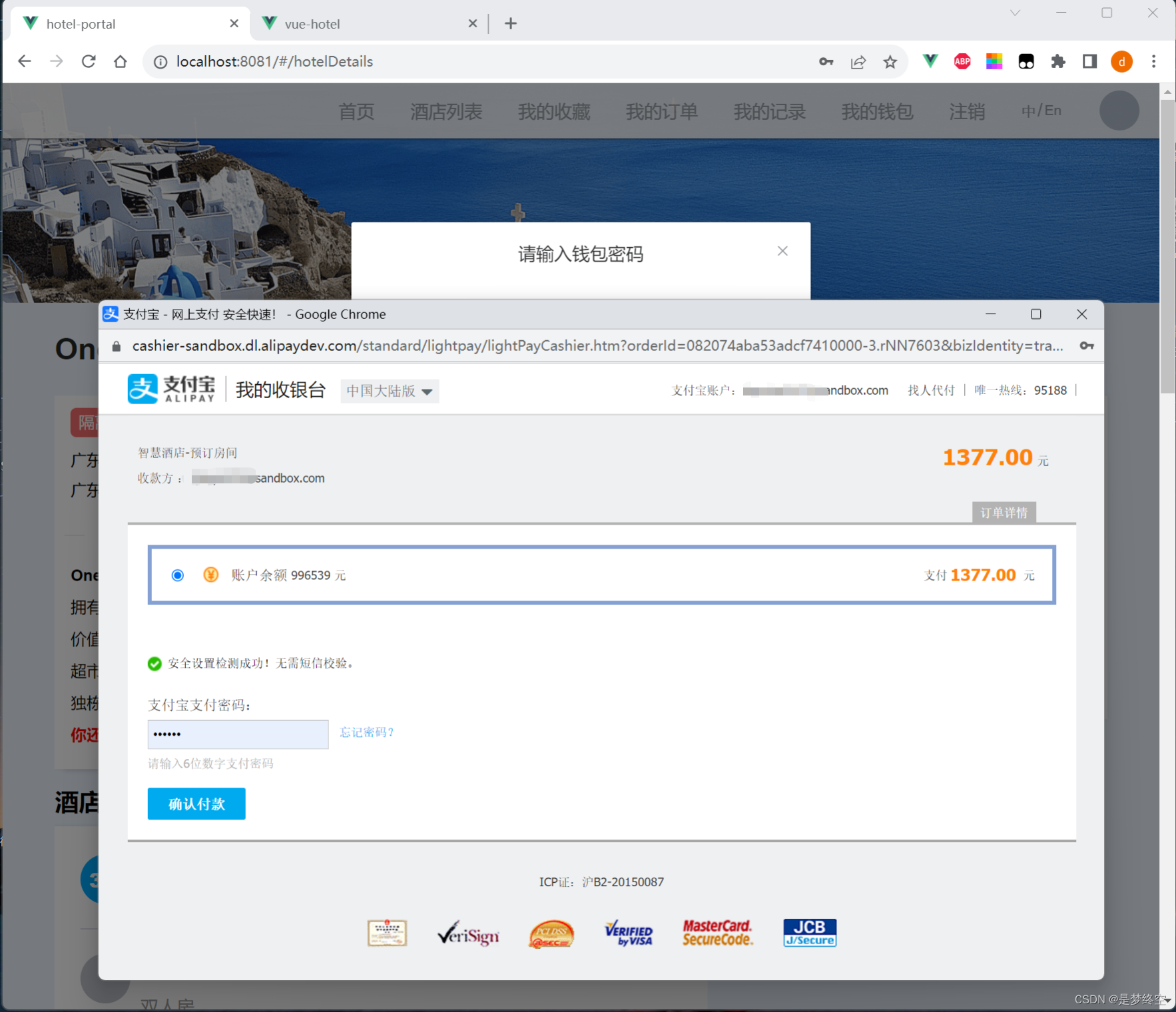The height and width of the screenshot is (1012, 1176).
Task: Click the scrollbar up arrow
Action: point(1167,91)
